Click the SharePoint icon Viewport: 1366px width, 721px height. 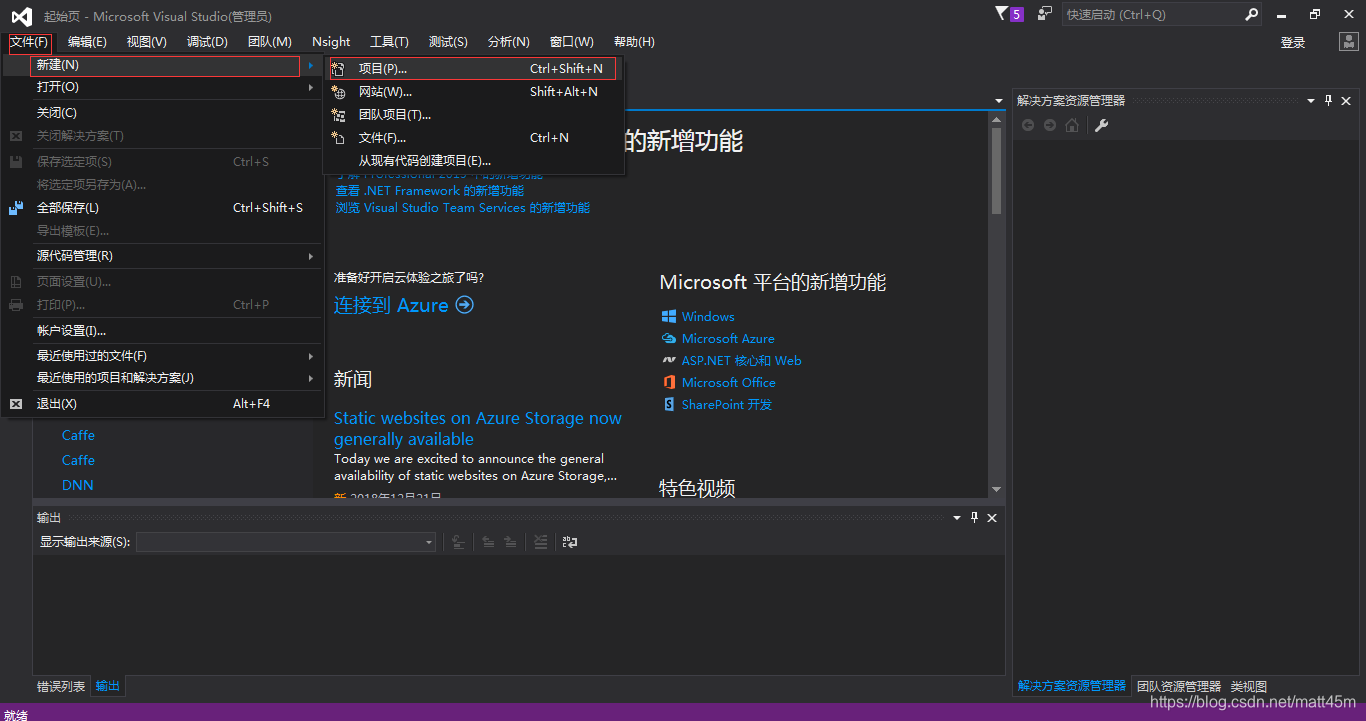[669, 404]
